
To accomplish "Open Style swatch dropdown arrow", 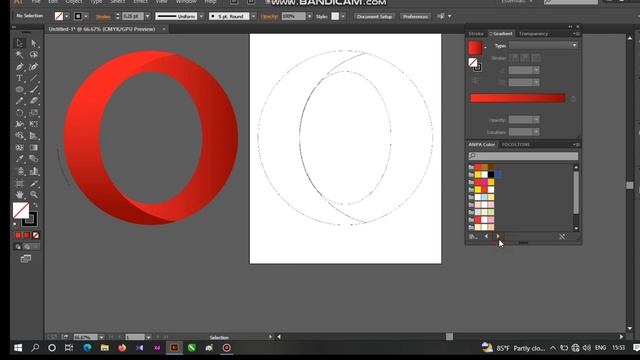I will point(343,16).
